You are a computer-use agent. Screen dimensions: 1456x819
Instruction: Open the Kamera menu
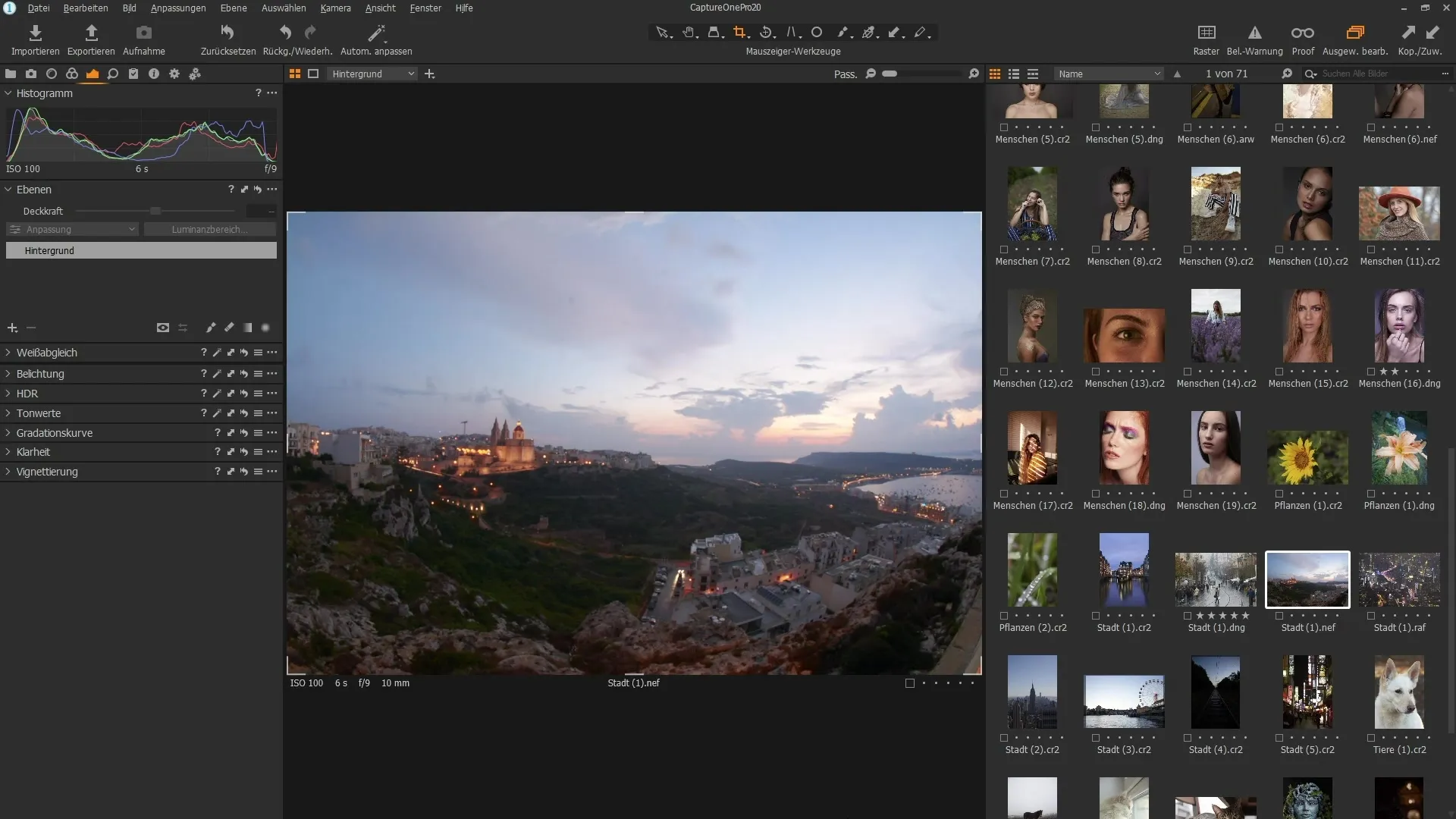[x=335, y=8]
